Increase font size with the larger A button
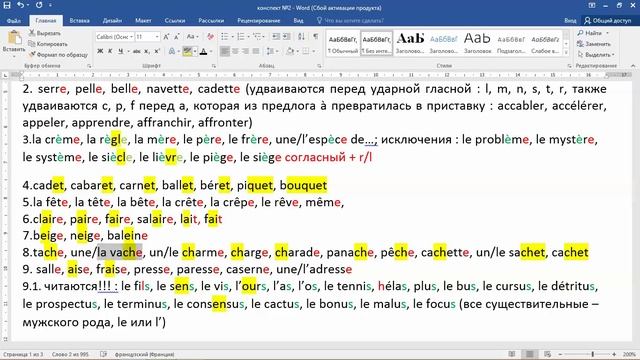 [166, 37]
